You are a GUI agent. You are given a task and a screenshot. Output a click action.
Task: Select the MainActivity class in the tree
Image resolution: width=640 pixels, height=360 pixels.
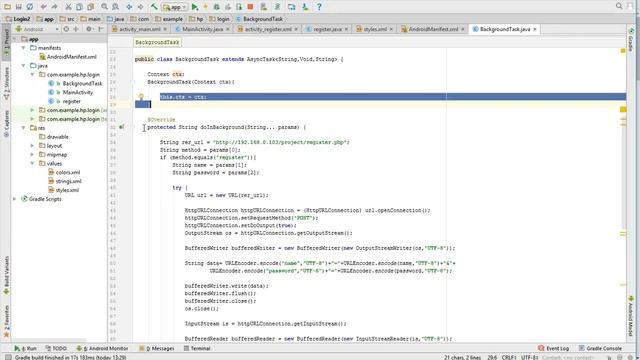(x=71, y=92)
